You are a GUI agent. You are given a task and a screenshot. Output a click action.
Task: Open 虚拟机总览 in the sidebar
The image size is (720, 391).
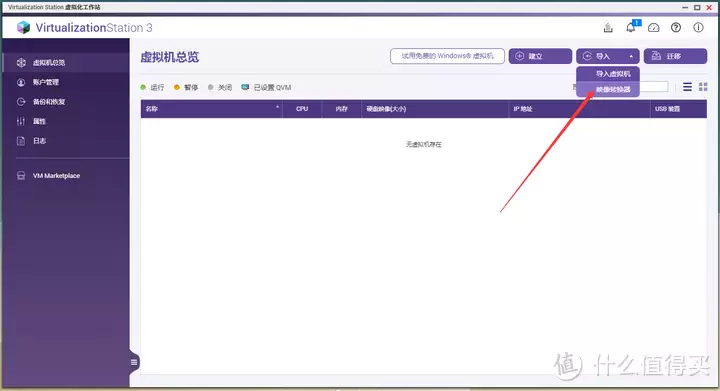tap(65, 62)
